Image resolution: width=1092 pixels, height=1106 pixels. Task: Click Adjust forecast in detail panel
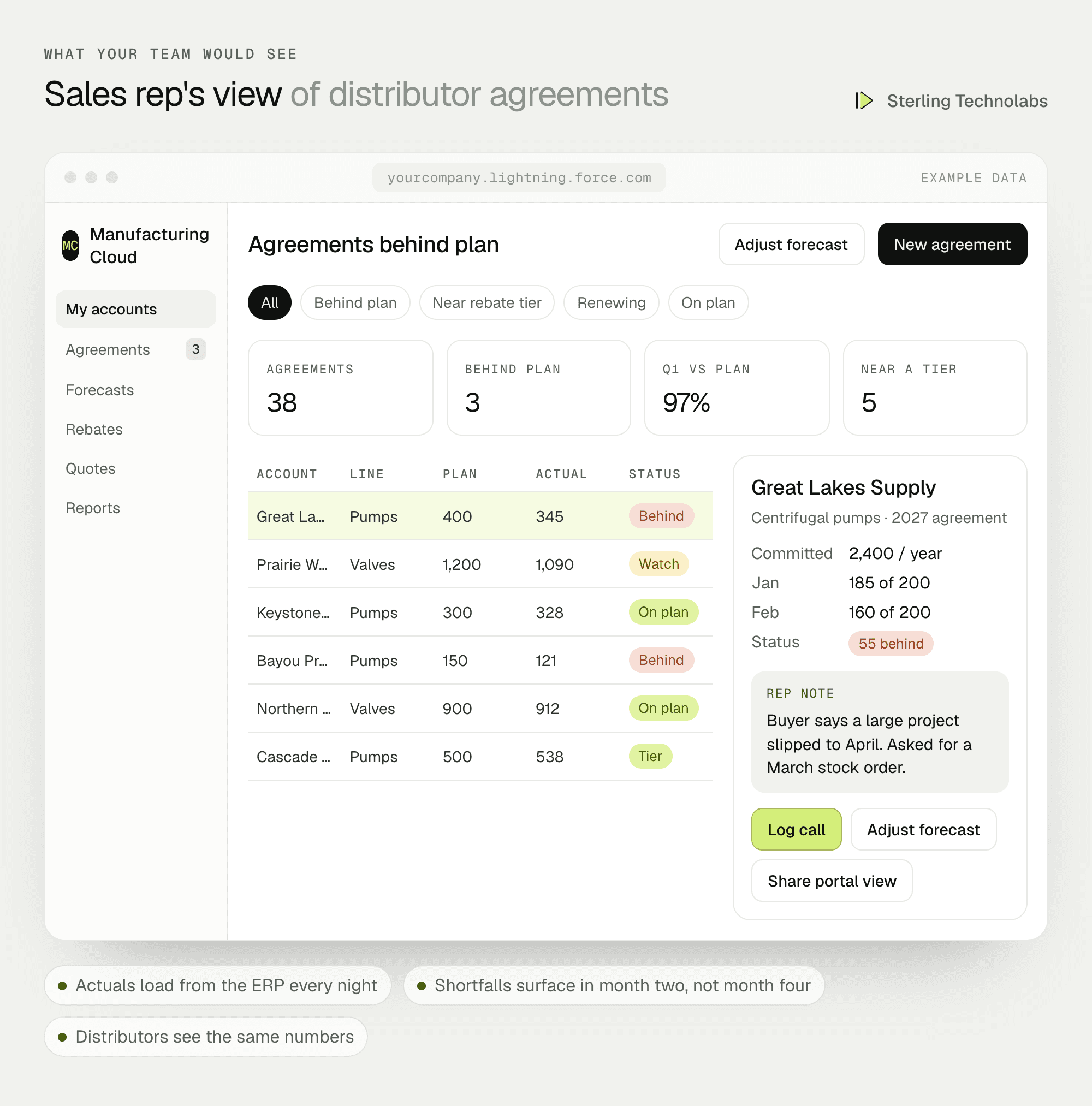tap(924, 830)
